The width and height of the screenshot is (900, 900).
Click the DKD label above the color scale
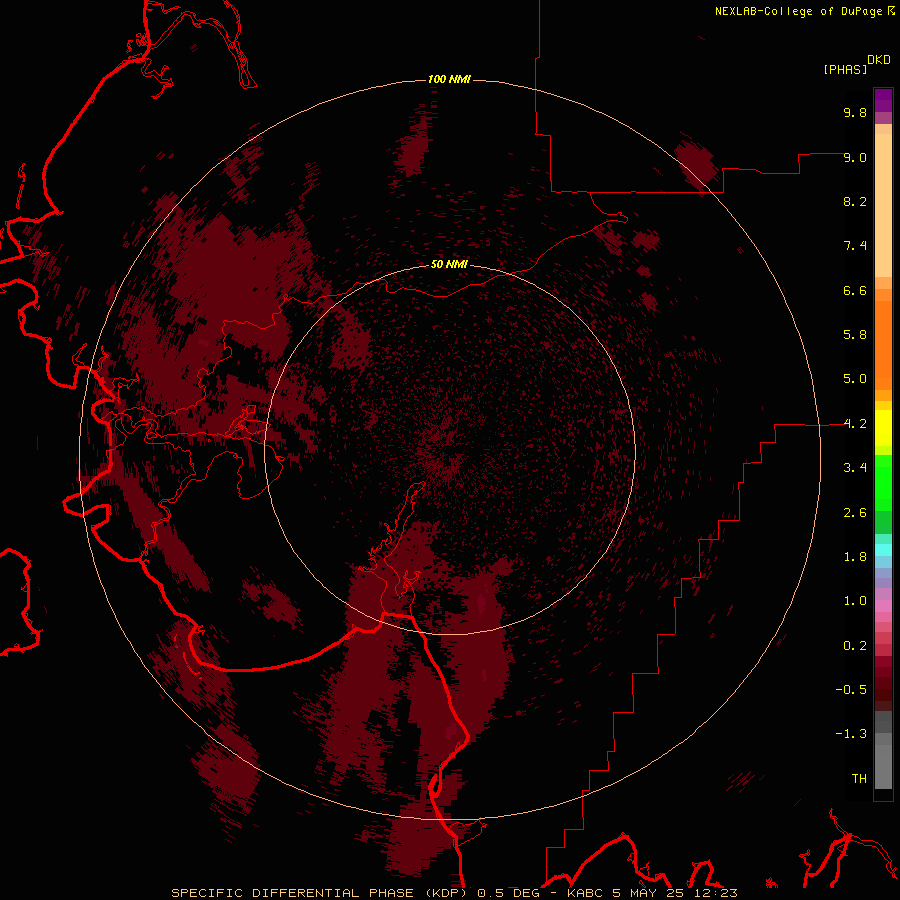coord(879,60)
